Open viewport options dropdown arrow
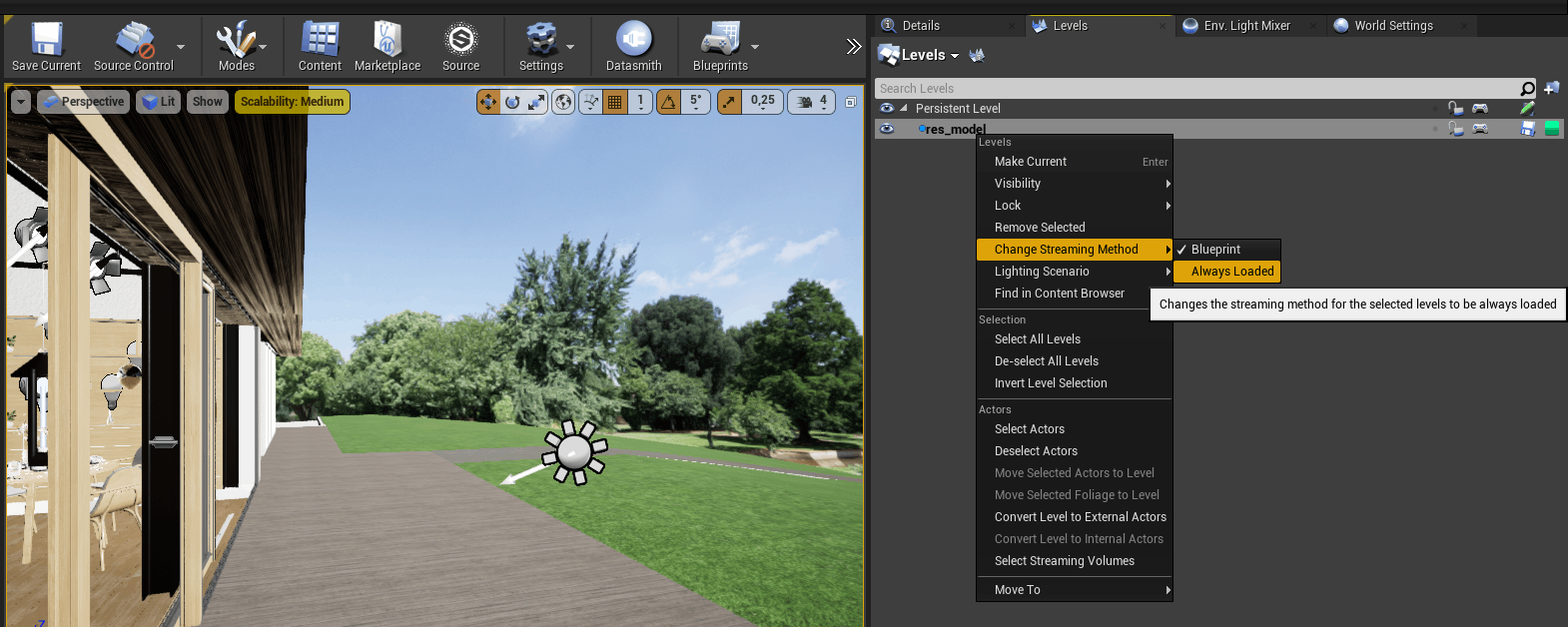 [21, 102]
